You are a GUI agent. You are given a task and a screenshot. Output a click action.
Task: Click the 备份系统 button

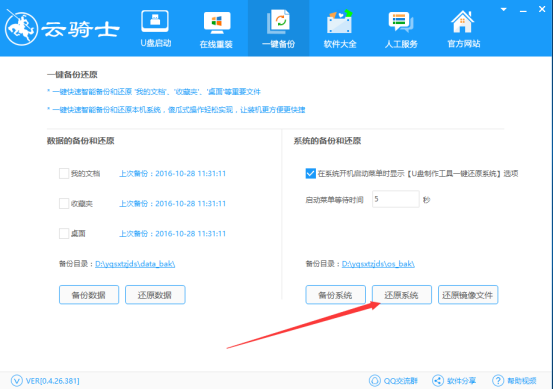(x=335, y=295)
